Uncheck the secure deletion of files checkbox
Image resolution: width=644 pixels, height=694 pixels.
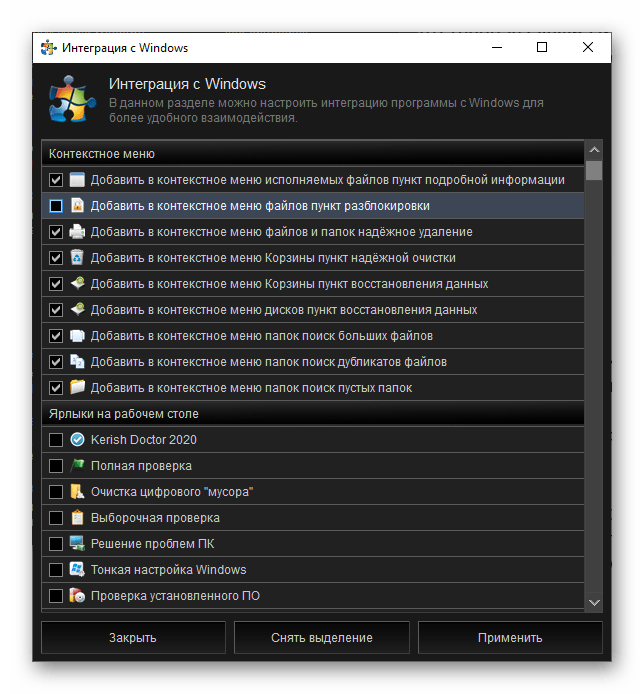[x=56, y=231]
